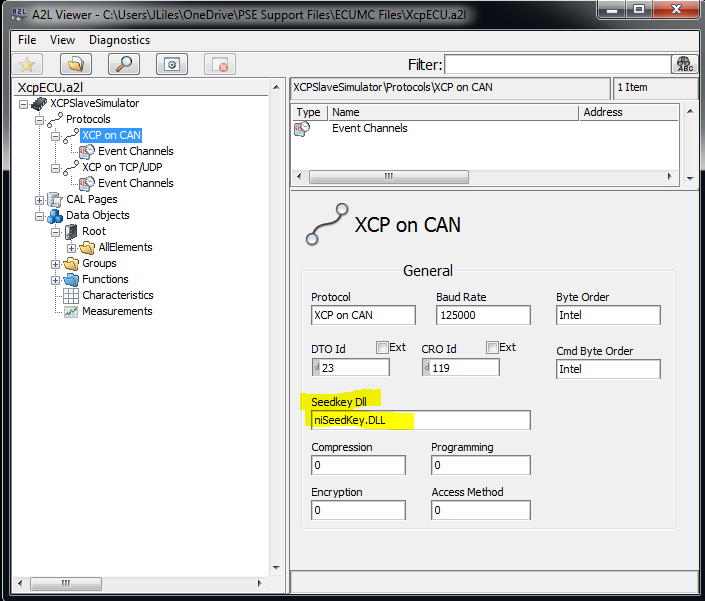Toggle the DTO Id Ext checkbox

coord(382,347)
